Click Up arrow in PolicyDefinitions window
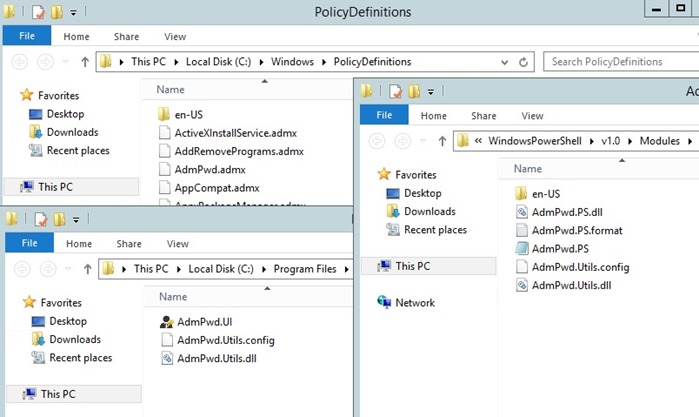Viewport: 699px width, 417px height. (x=85, y=62)
